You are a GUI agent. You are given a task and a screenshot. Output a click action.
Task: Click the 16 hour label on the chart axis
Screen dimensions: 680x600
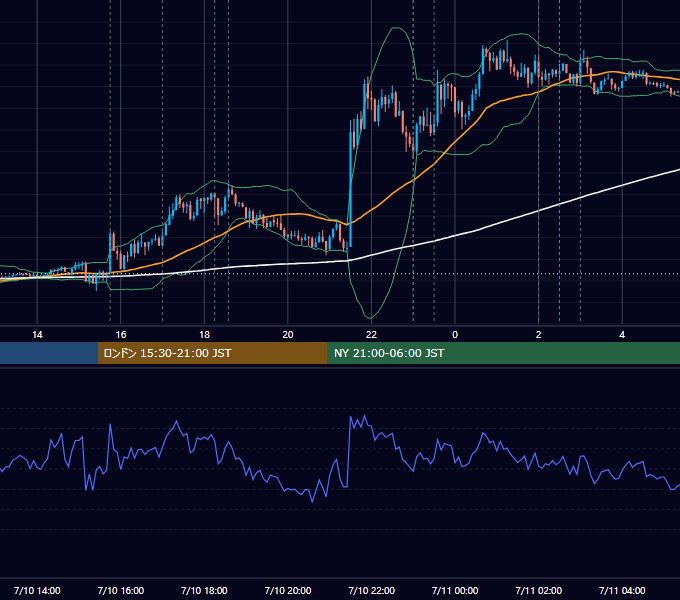pyautogui.click(x=121, y=335)
